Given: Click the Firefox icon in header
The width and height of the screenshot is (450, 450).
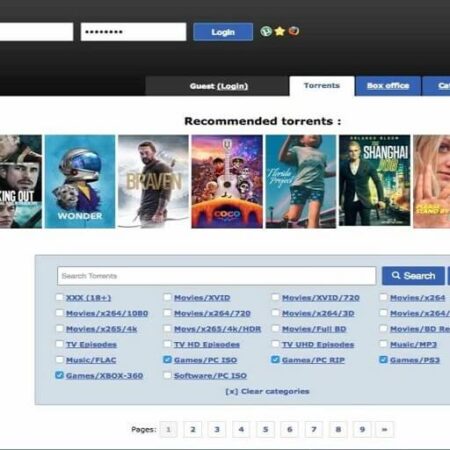Looking at the screenshot, I should 294,31.
